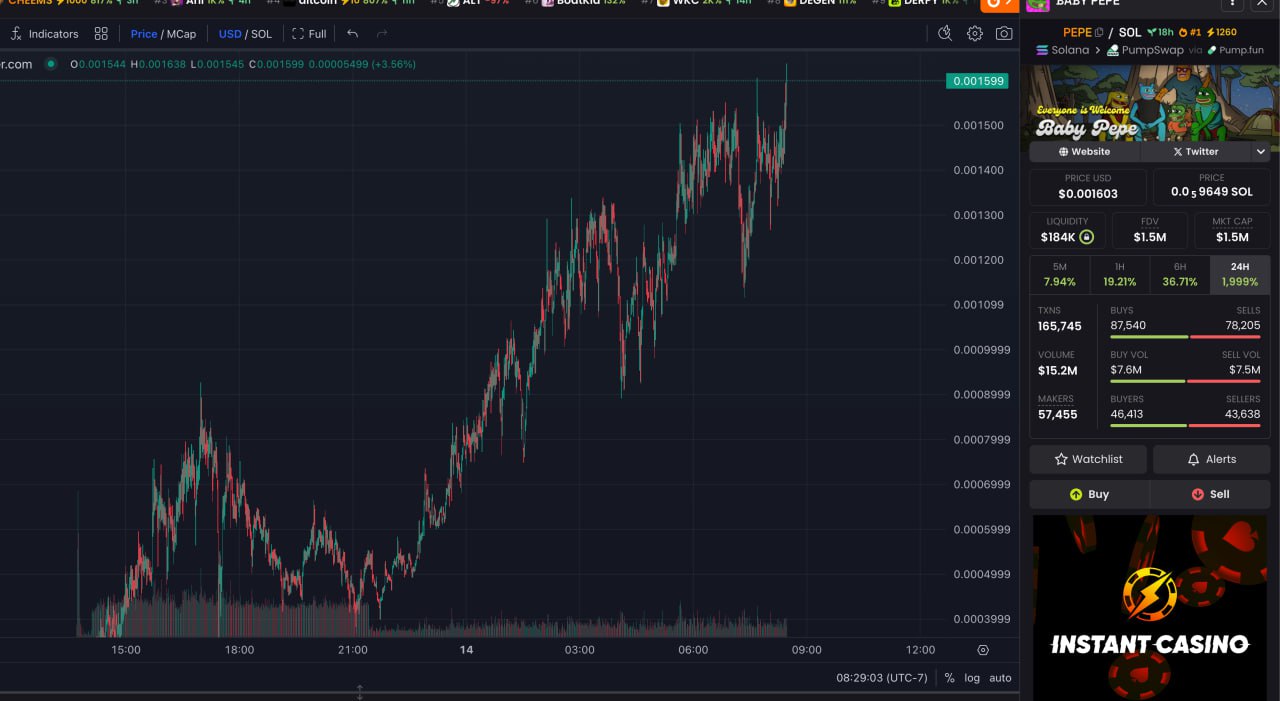Select SOL as chart currency
Screen dimensions: 1280x701
tap(261, 34)
